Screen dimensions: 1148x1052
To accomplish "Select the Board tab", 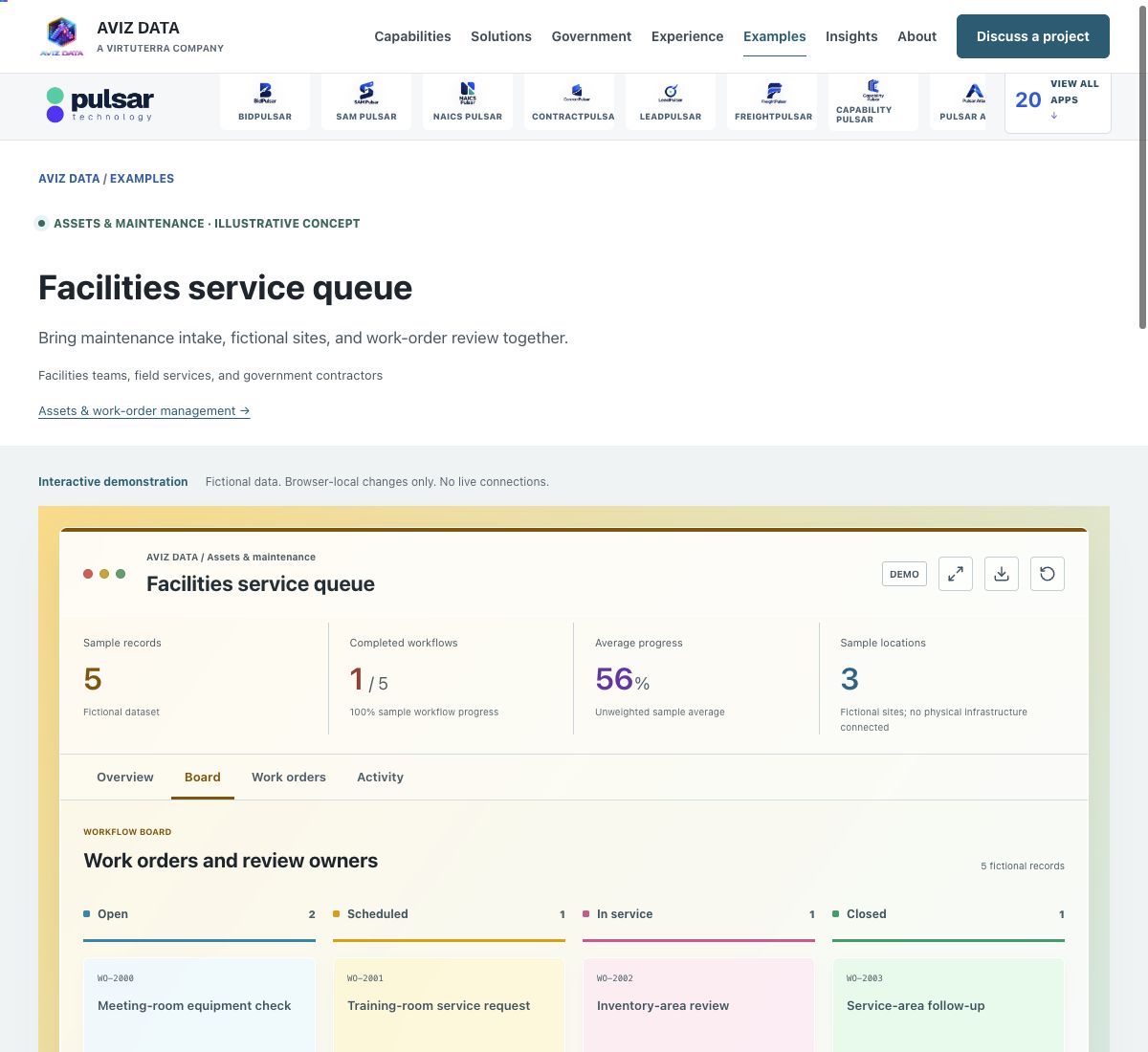I will click(x=203, y=777).
